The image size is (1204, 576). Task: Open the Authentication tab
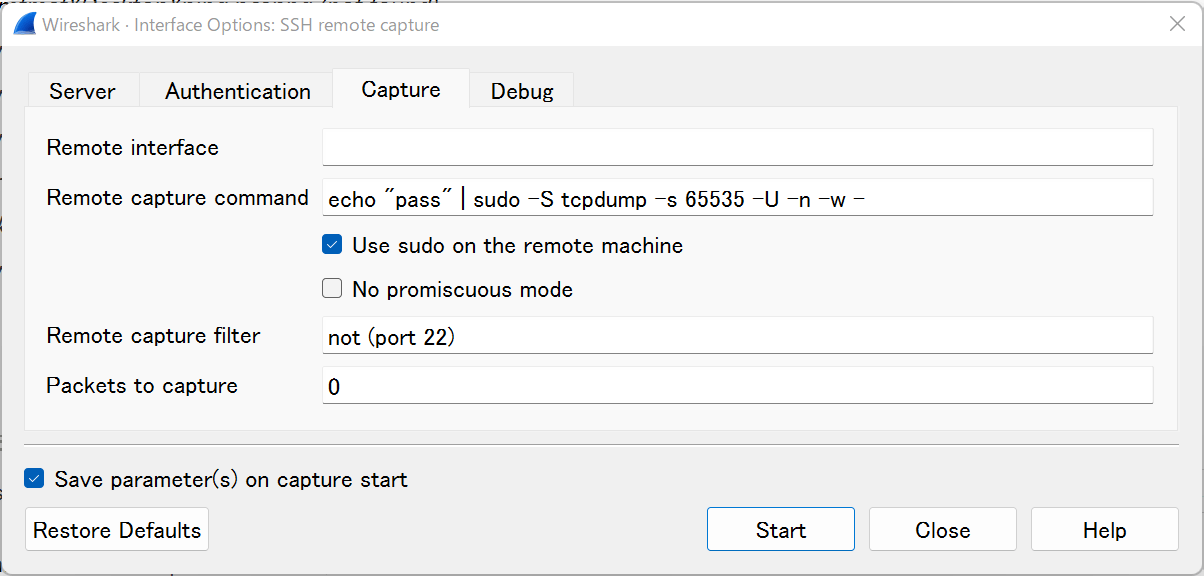point(238,91)
